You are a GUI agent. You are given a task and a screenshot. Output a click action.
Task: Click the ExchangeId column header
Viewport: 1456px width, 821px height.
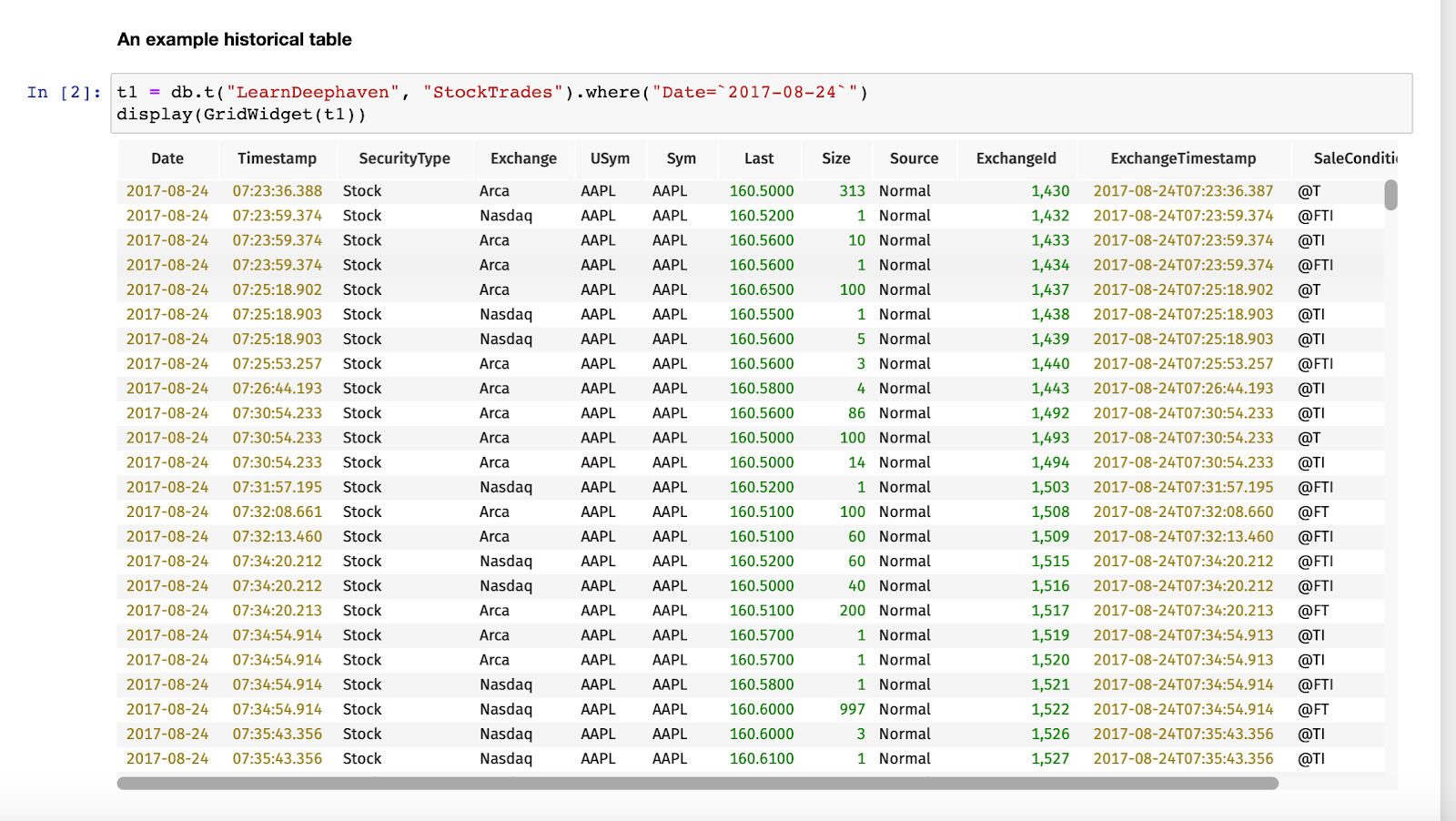[1016, 158]
